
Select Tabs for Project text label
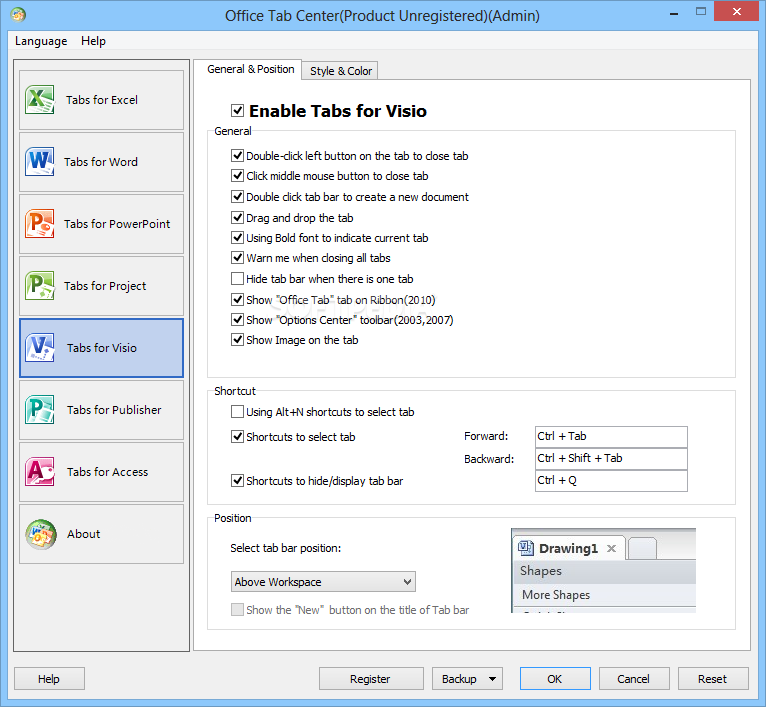pos(105,286)
